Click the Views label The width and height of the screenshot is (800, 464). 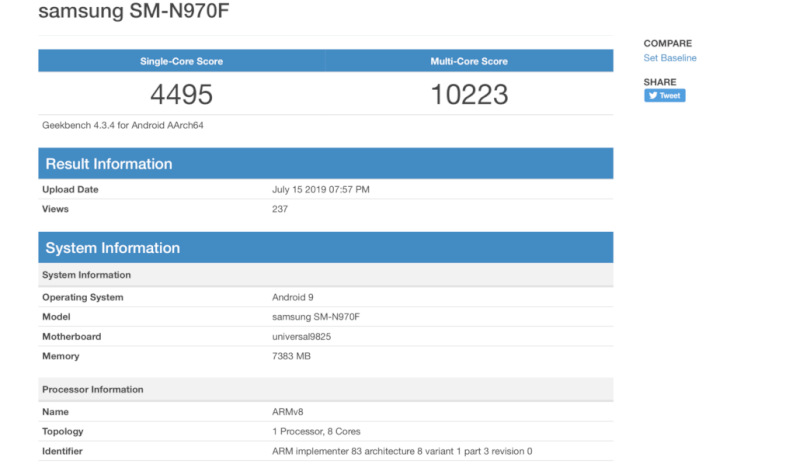click(x=55, y=209)
